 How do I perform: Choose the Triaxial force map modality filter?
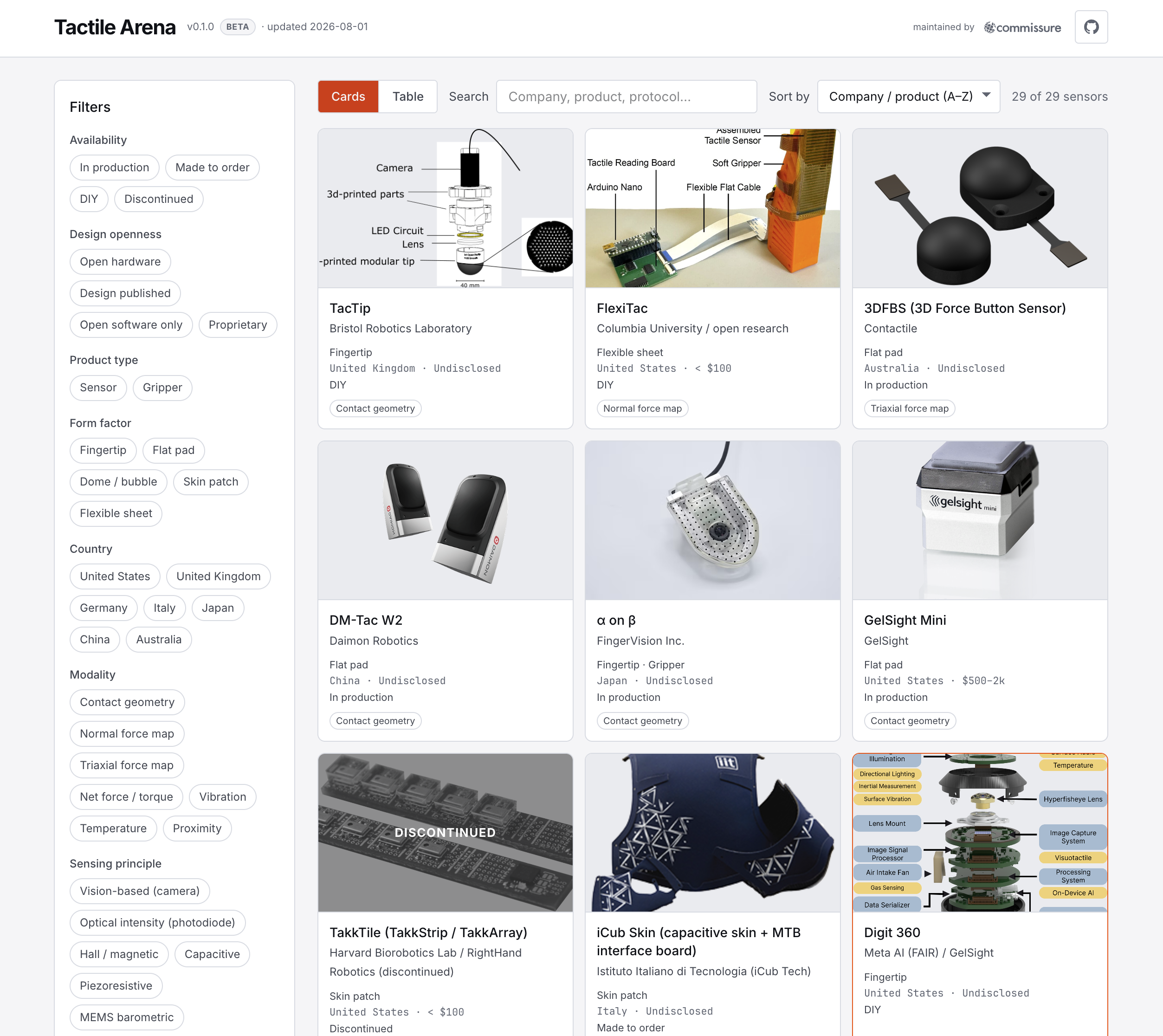[126, 765]
